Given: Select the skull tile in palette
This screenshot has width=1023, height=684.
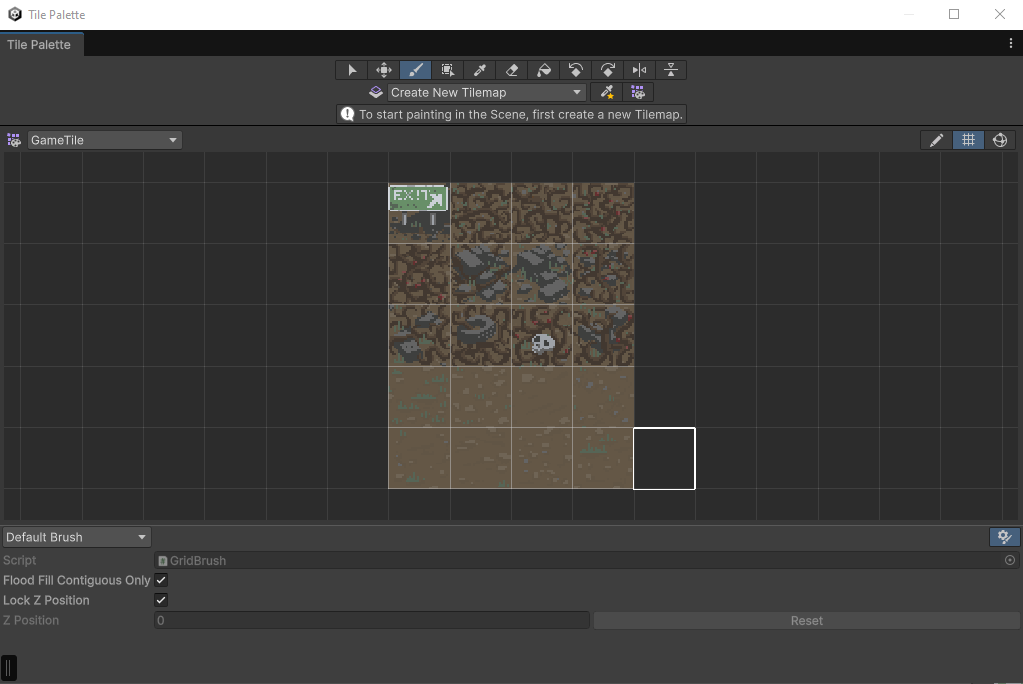Looking at the screenshot, I should point(542,344).
